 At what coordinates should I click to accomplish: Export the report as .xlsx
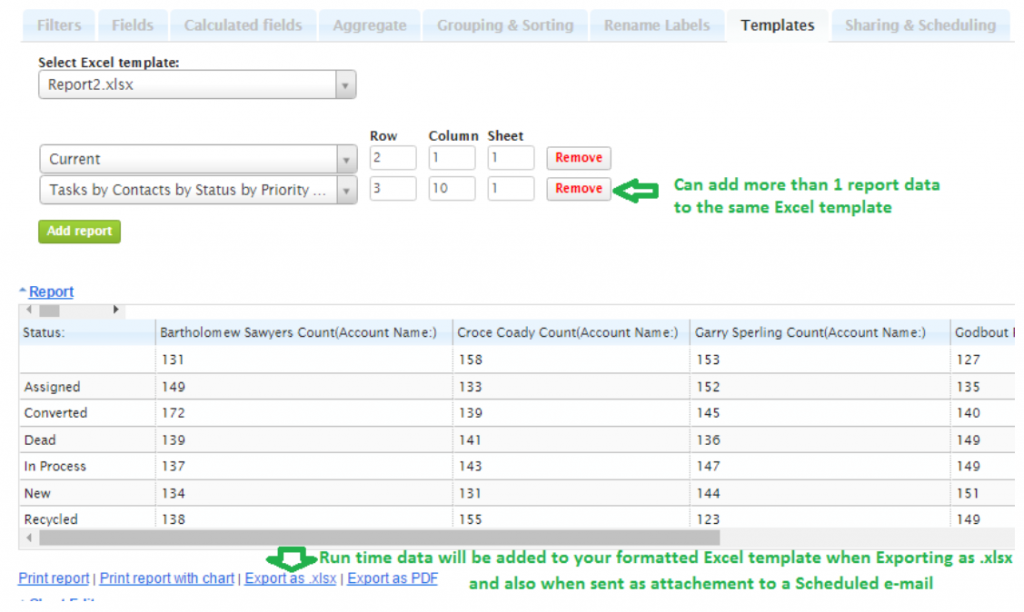click(x=290, y=578)
